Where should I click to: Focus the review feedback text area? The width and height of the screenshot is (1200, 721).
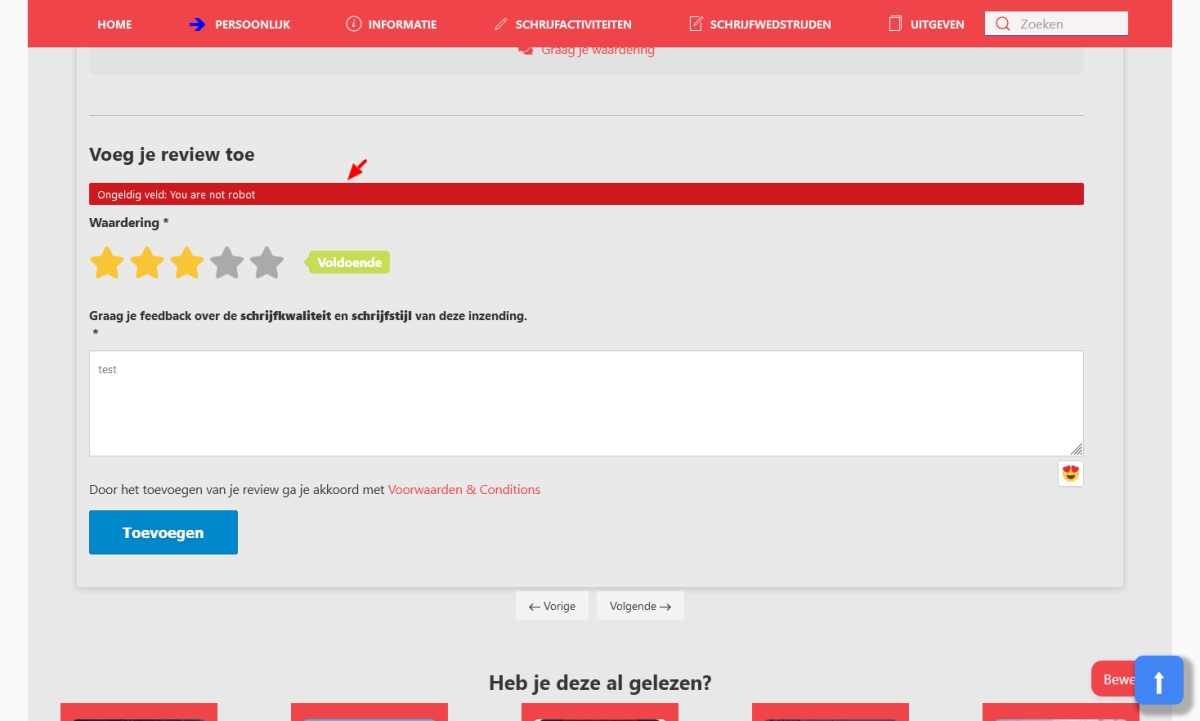[585, 403]
